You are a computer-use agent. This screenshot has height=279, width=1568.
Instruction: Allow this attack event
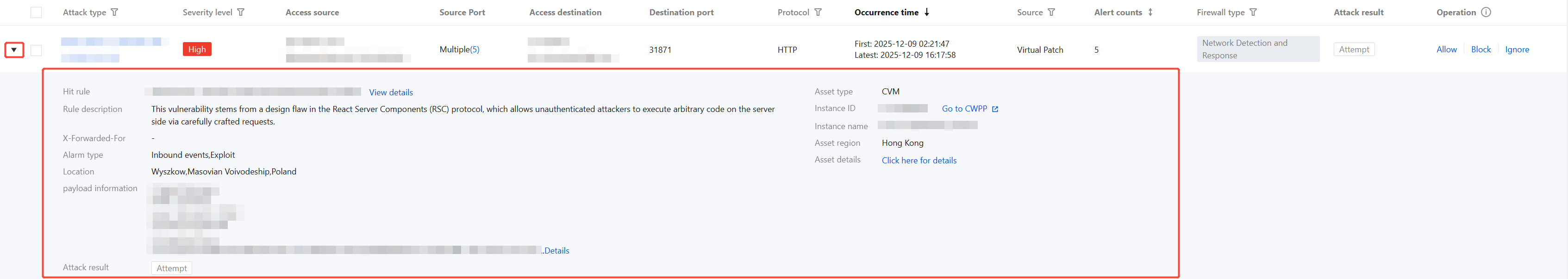[1446, 49]
